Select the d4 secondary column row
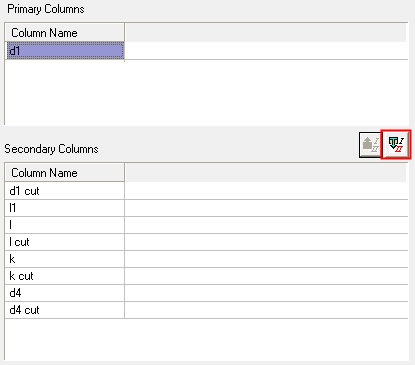This screenshot has width=415, height=365. pos(65,293)
